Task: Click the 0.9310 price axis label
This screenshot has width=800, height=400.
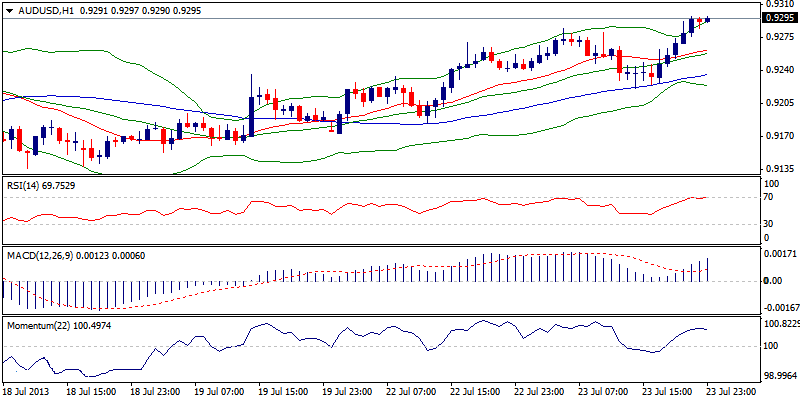Action: (x=776, y=5)
